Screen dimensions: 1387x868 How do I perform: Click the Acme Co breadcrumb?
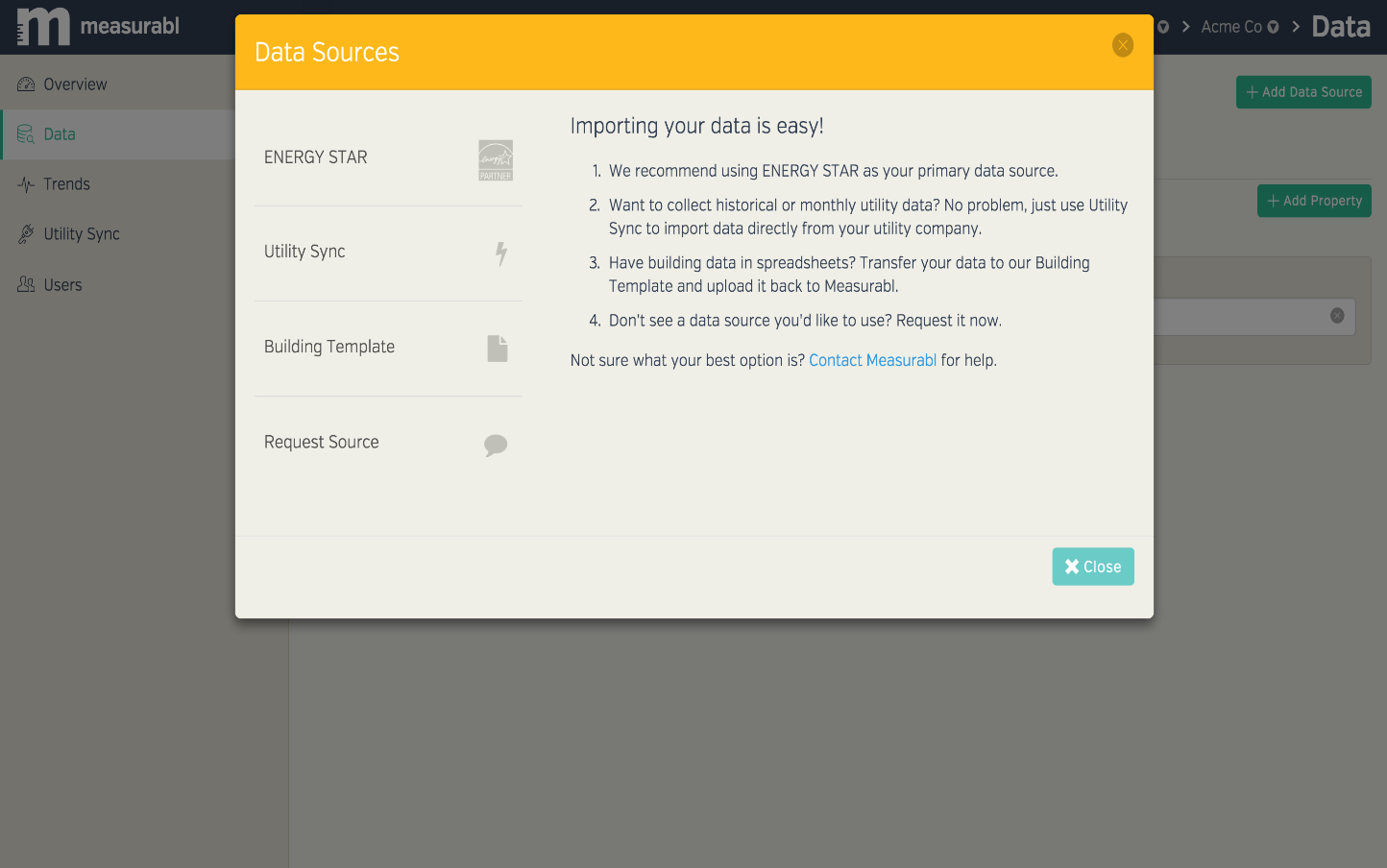pyautogui.click(x=1231, y=27)
